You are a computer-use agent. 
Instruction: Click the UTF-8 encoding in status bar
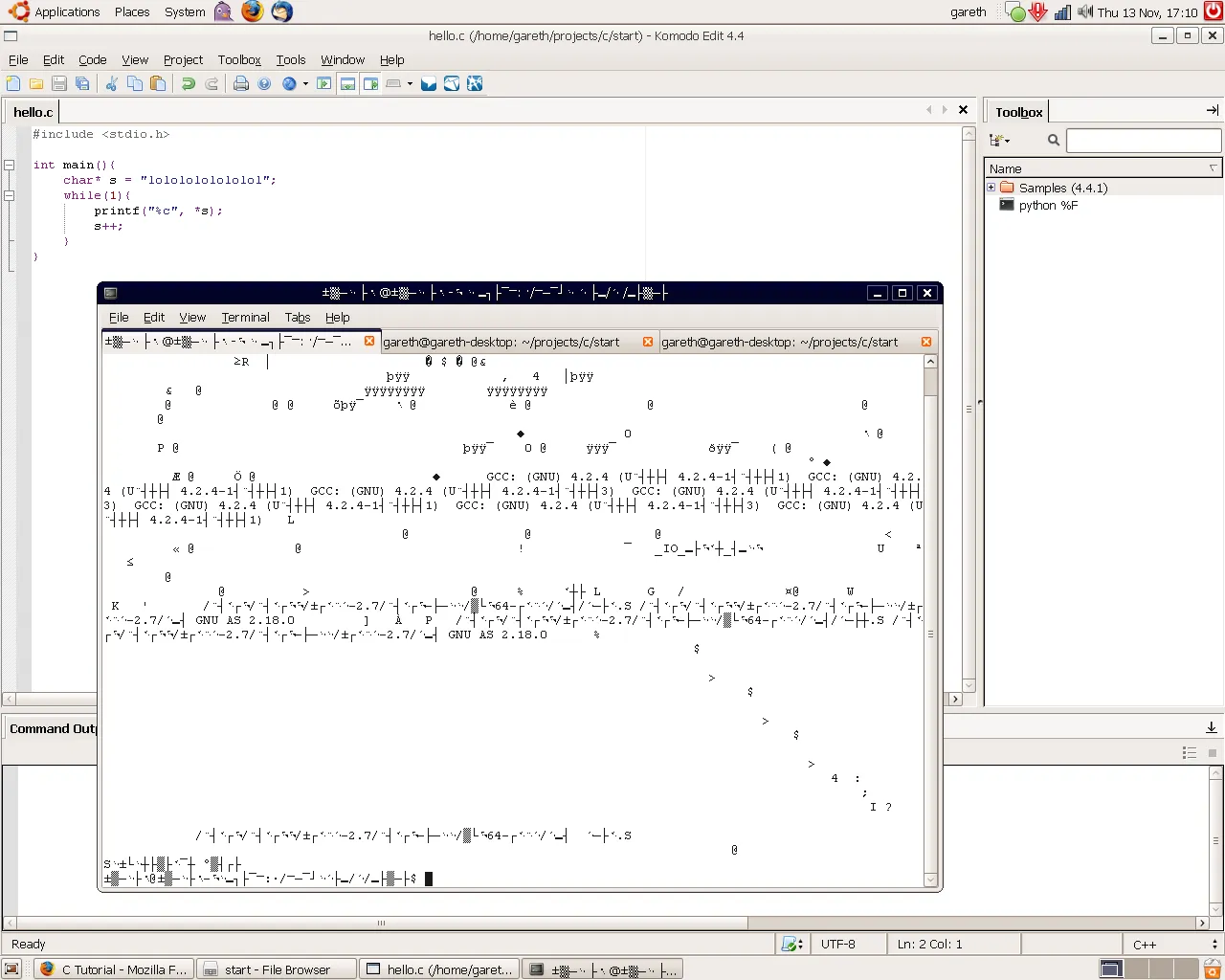pyautogui.click(x=838, y=944)
